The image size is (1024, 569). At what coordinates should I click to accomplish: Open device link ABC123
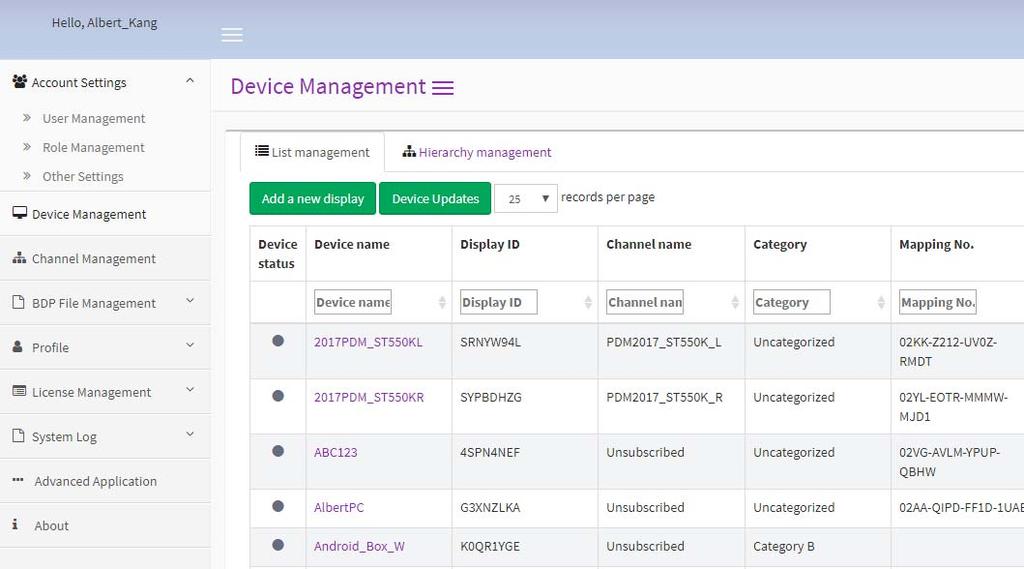click(x=336, y=452)
